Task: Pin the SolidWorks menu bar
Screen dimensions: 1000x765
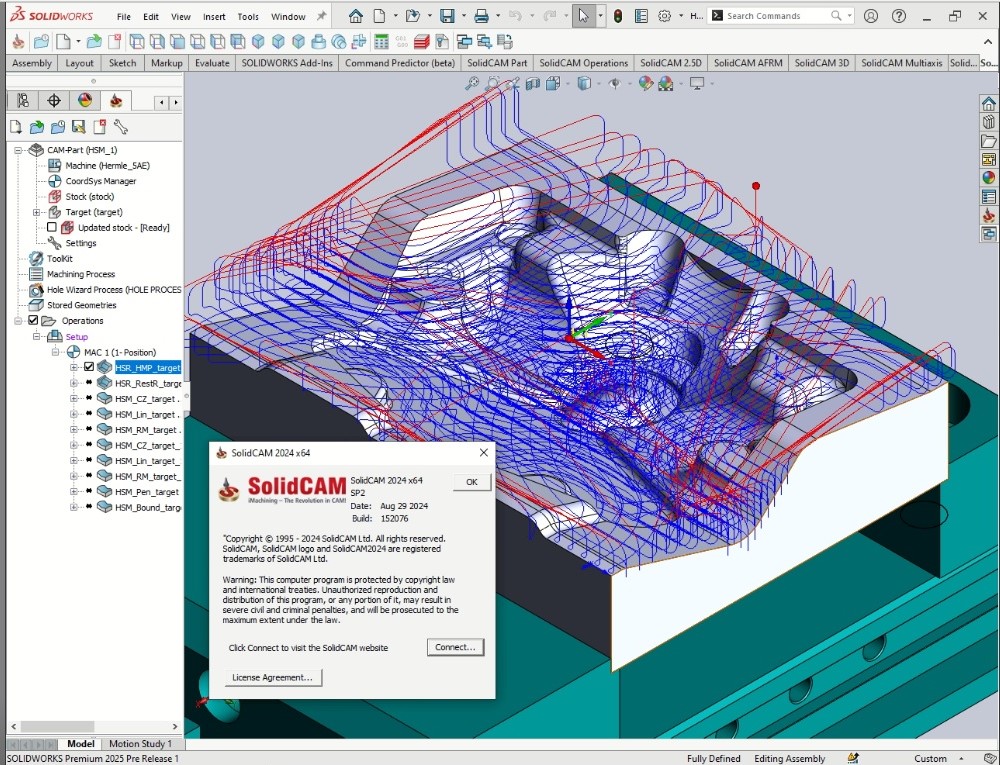Action: [x=321, y=16]
